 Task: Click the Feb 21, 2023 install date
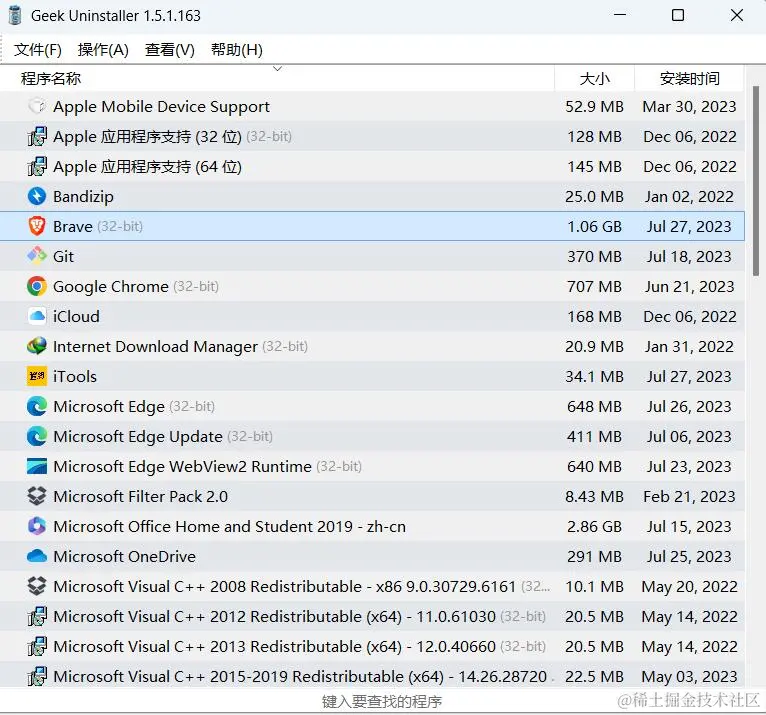(689, 496)
